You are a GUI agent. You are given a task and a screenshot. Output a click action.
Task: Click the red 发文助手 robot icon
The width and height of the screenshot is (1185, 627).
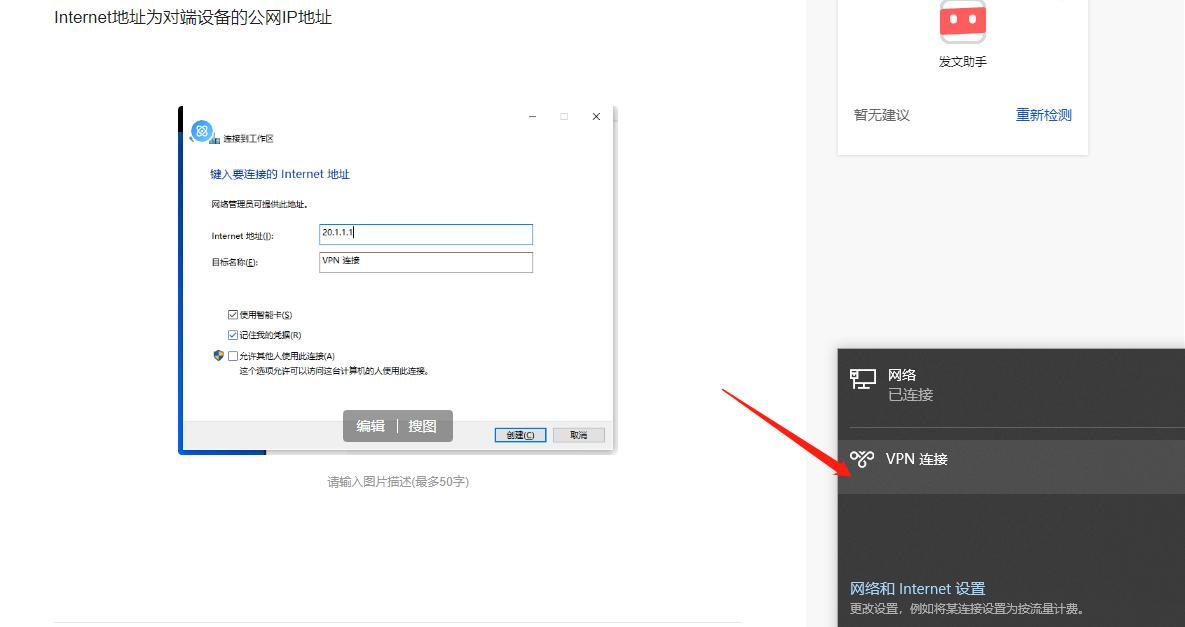(x=962, y=21)
